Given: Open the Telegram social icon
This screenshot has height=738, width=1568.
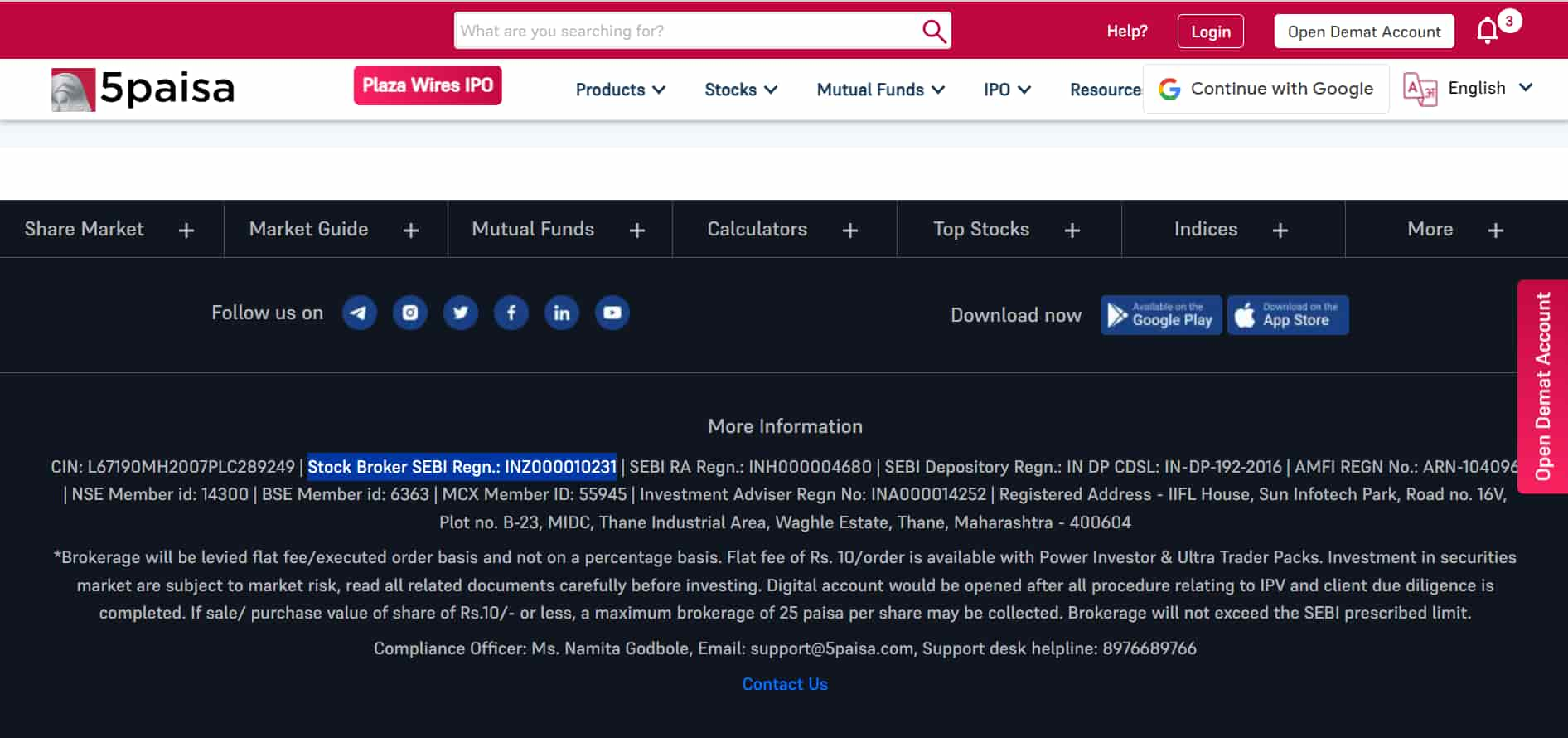Looking at the screenshot, I should [x=359, y=313].
